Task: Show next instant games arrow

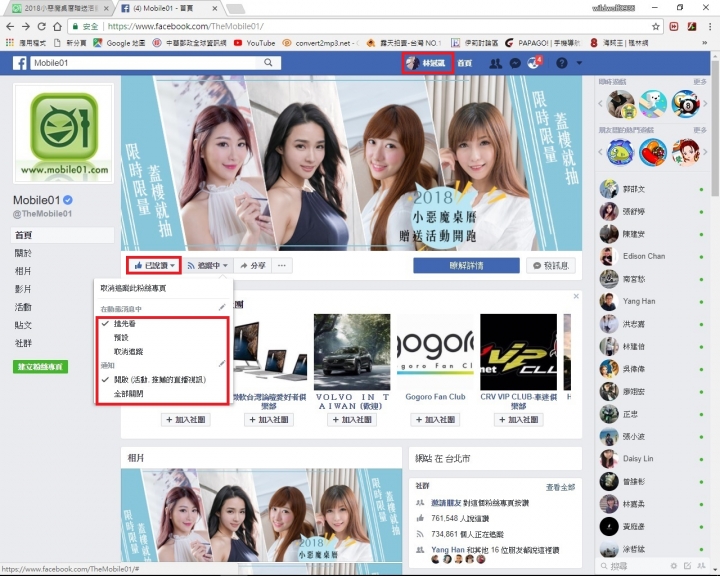Action: point(705,104)
